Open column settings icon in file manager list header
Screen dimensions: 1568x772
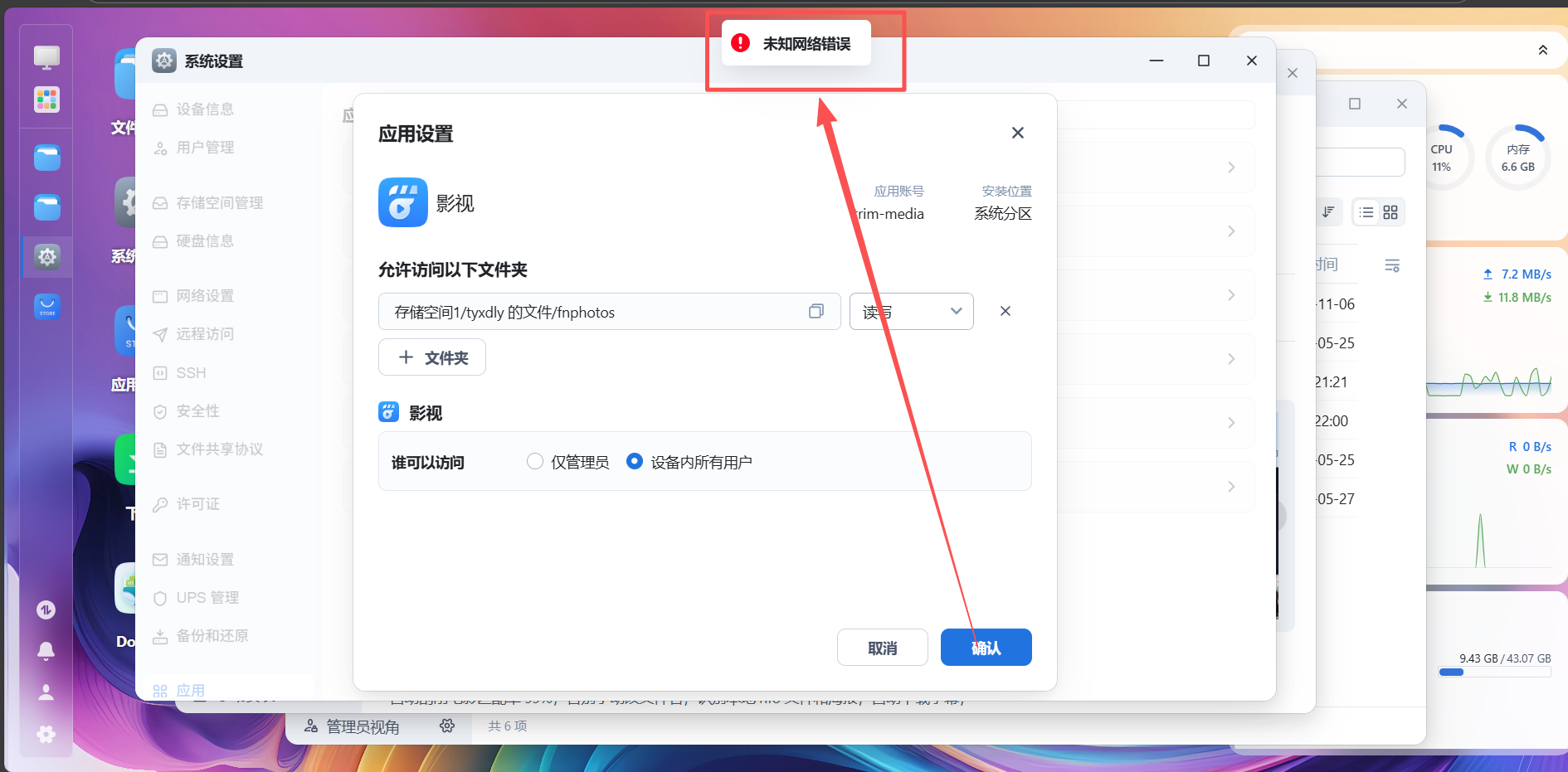click(x=1392, y=265)
